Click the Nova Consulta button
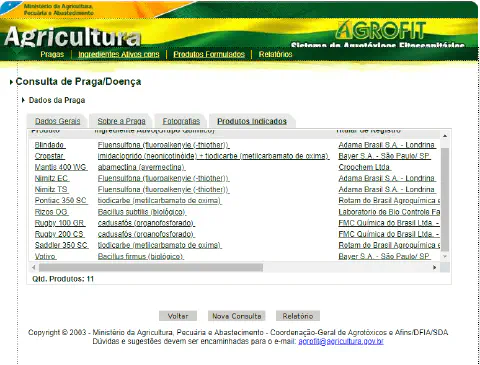Screen dimensions: 480x365 click(237, 316)
